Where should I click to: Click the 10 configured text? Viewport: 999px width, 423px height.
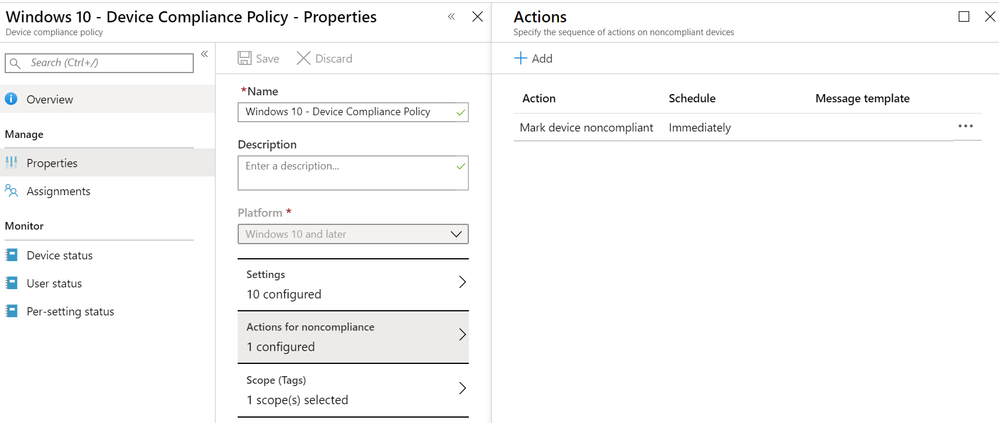tap(284, 294)
